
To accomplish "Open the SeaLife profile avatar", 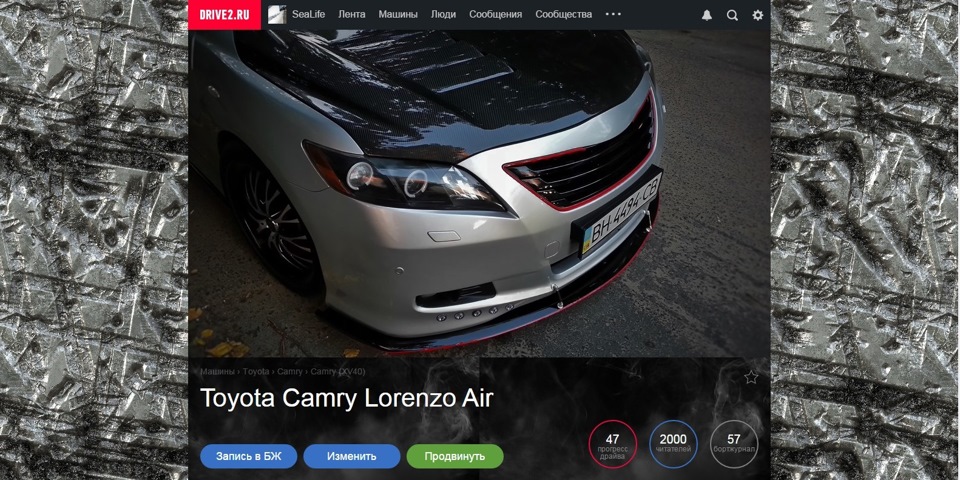I will (x=277, y=15).
